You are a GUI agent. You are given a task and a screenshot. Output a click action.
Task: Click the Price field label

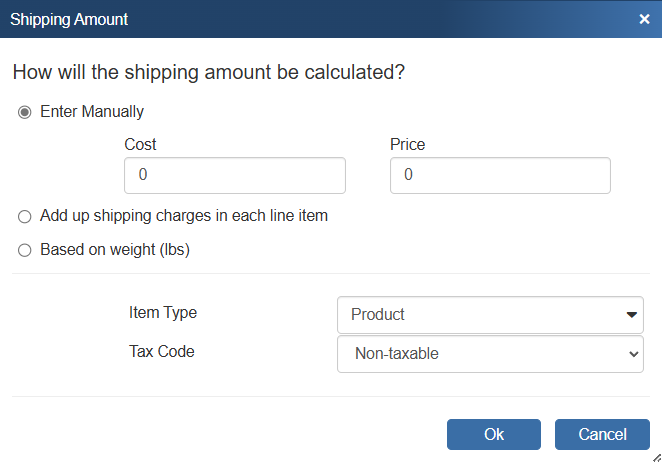(407, 145)
